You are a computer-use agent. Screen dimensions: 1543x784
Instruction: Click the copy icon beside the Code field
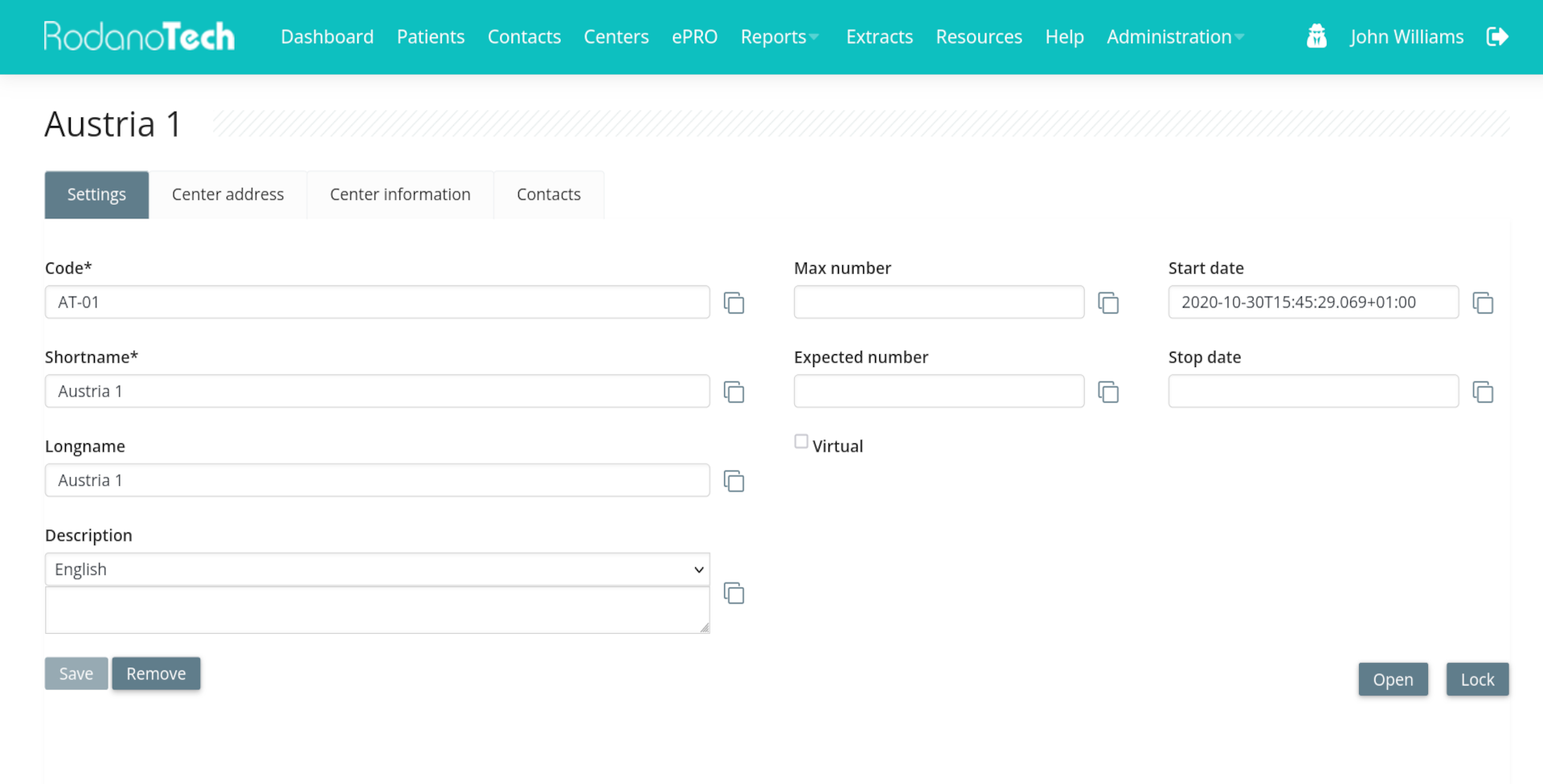point(734,303)
